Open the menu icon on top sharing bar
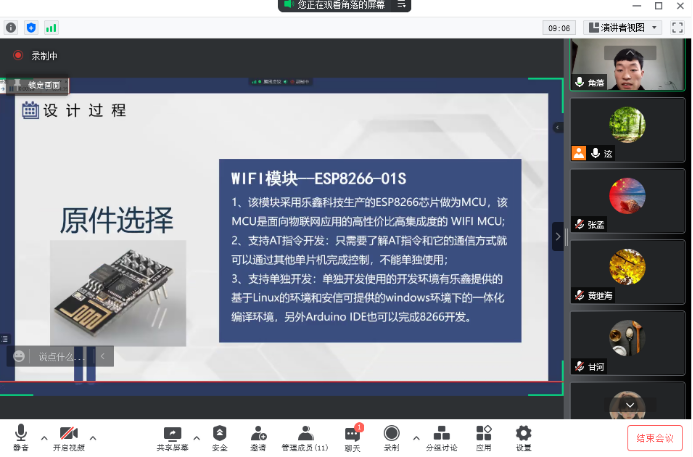Screen dimensions: 693x457 coord(401,4)
